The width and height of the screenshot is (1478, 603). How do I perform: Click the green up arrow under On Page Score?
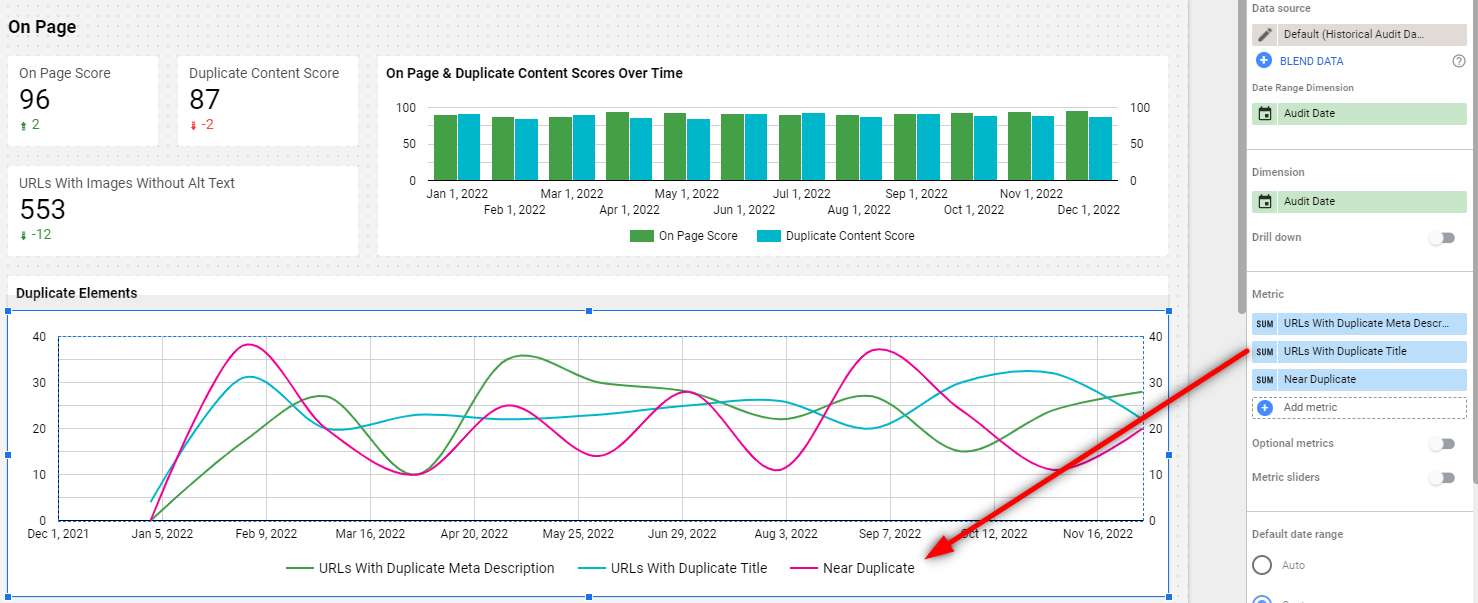click(x=23, y=126)
